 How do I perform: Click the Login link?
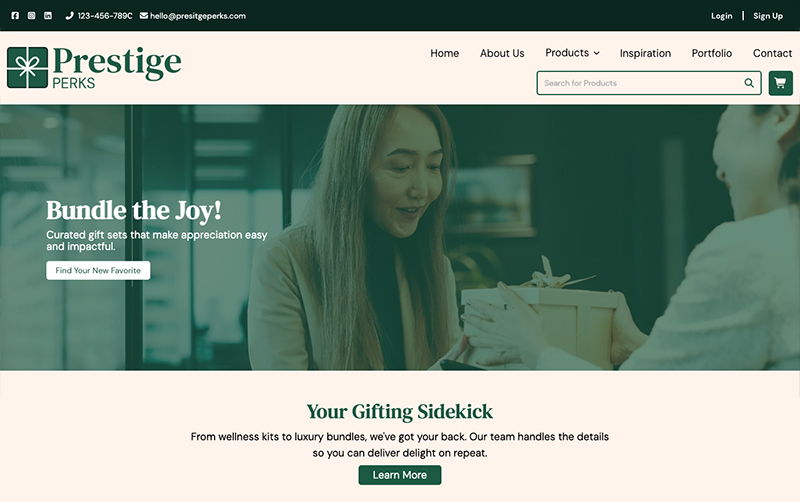pos(721,16)
